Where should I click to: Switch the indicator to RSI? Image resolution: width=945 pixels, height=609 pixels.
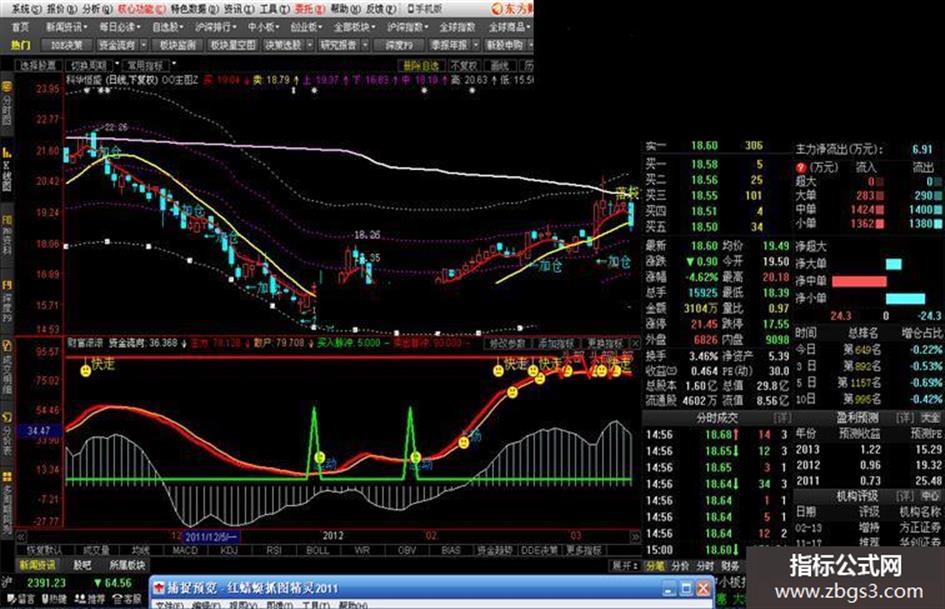tap(274, 550)
